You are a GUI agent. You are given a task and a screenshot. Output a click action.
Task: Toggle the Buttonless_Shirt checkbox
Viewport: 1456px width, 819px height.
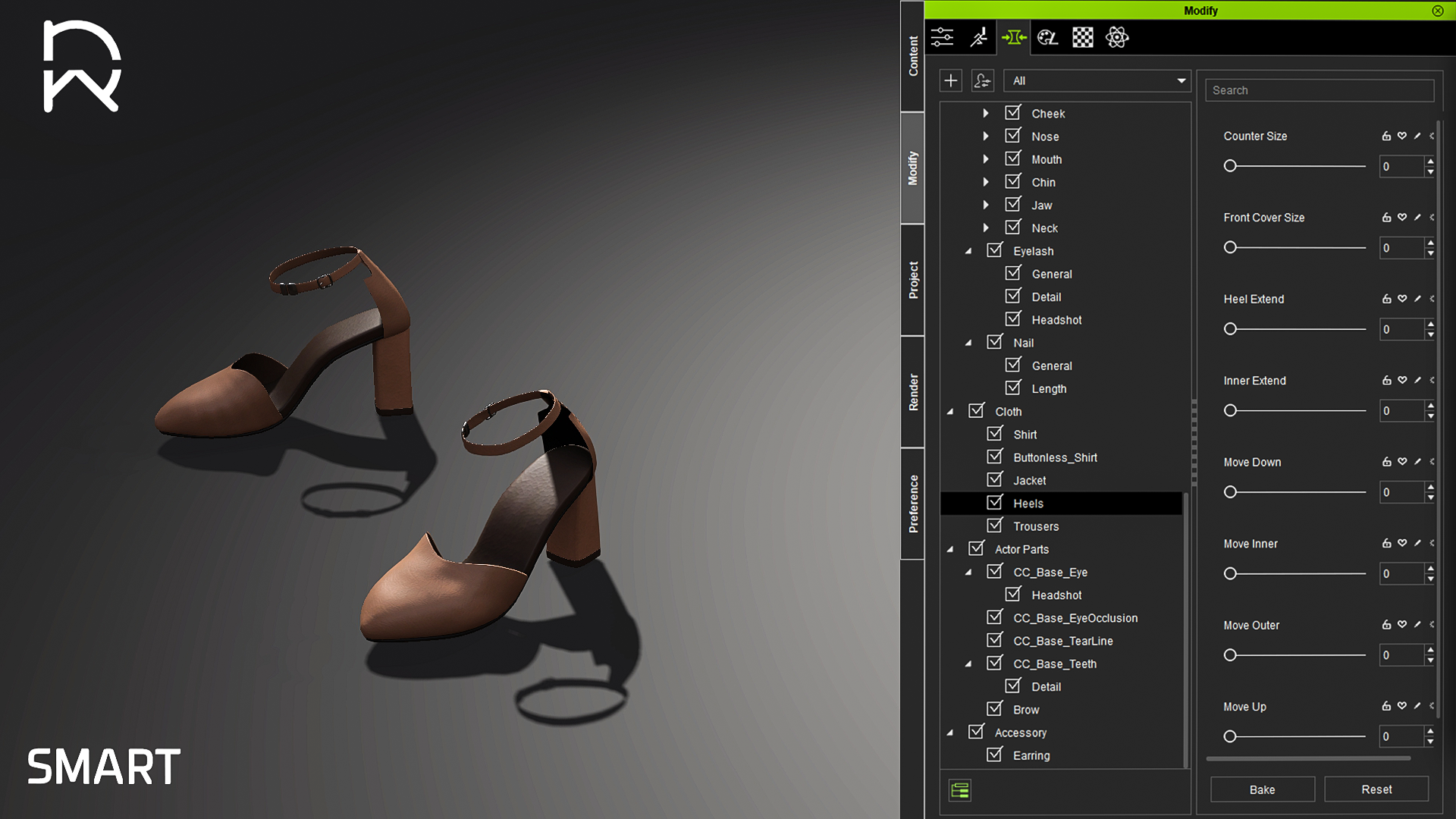[x=995, y=457]
